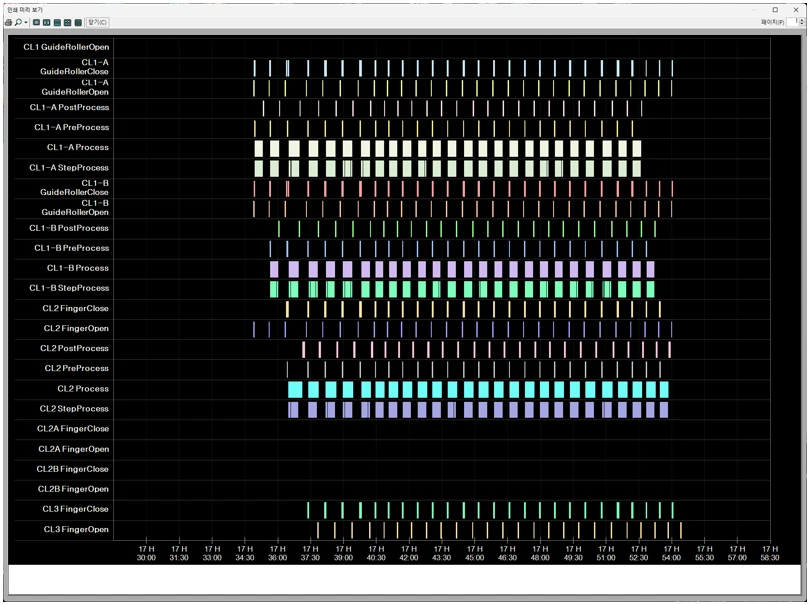Click the "CL1-B StepProcess" row label

[x=69, y=288]
